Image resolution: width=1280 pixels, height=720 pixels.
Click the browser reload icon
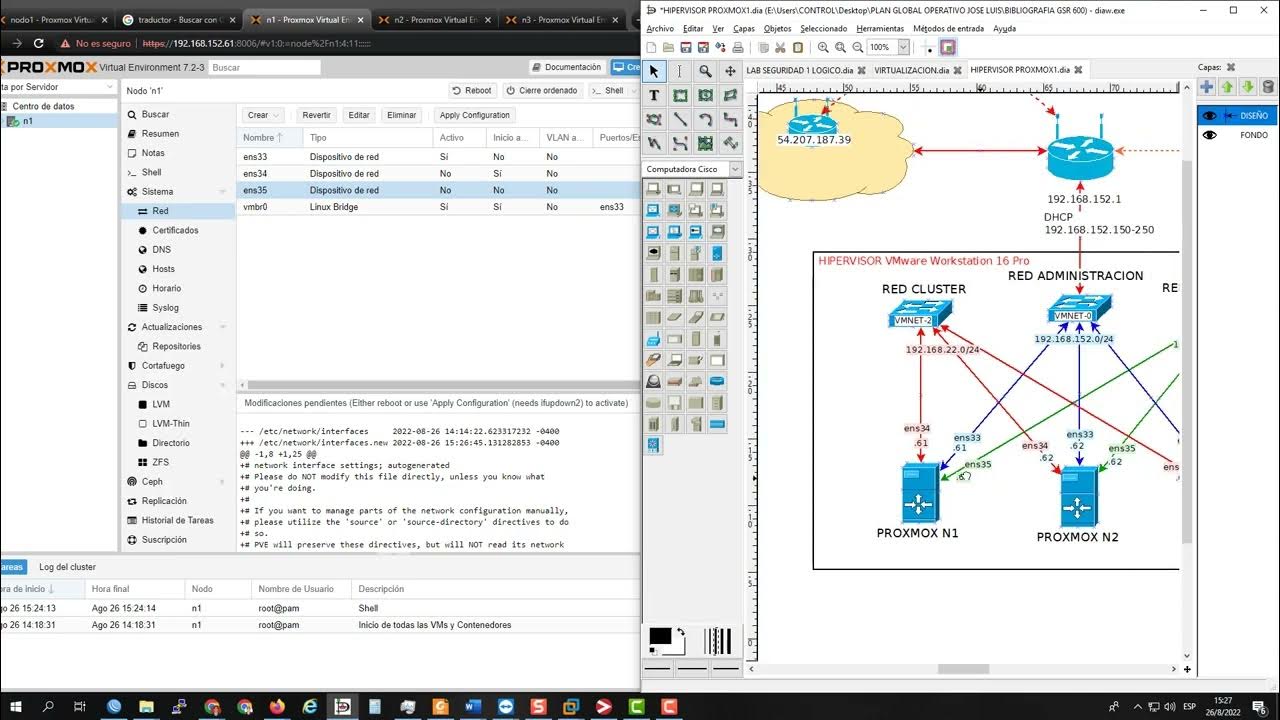point(38,43)
